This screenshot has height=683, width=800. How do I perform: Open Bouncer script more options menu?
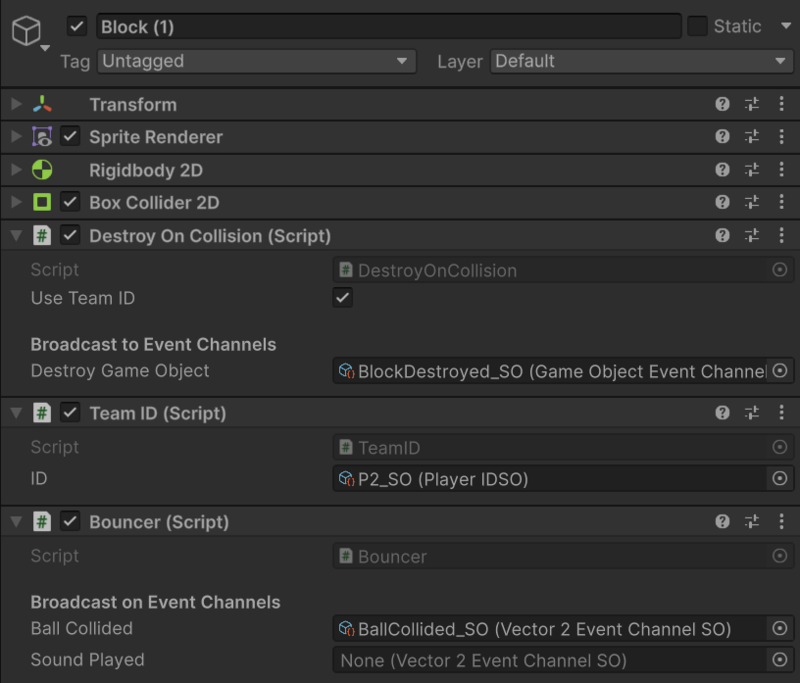[x=781, y=522]
